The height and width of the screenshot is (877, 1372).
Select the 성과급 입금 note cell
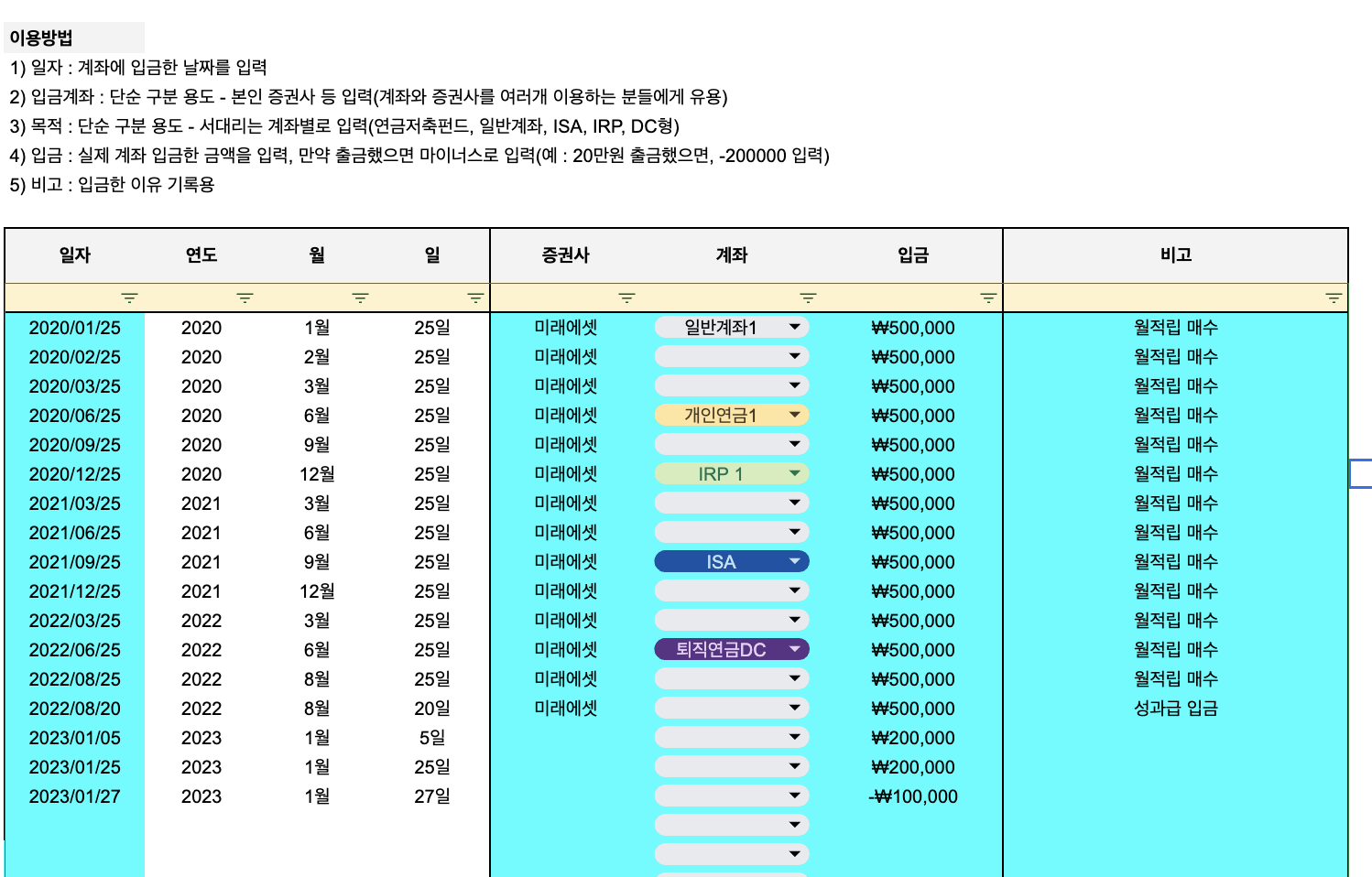pos(1176,709)
